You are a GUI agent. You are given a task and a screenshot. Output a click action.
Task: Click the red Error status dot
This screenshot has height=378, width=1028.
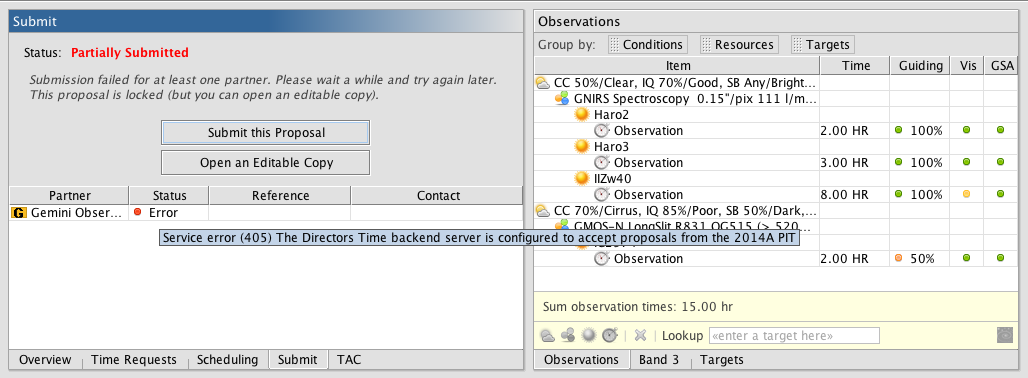(x=138, y=212)
